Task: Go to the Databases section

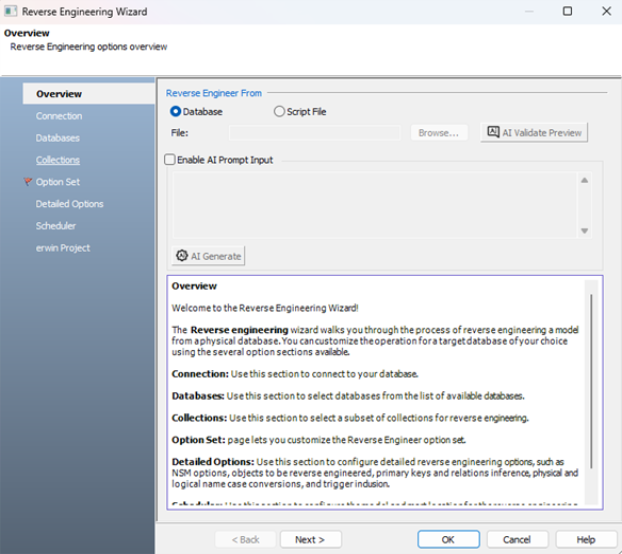Action: pyautogui.click(x=58, y=138)
